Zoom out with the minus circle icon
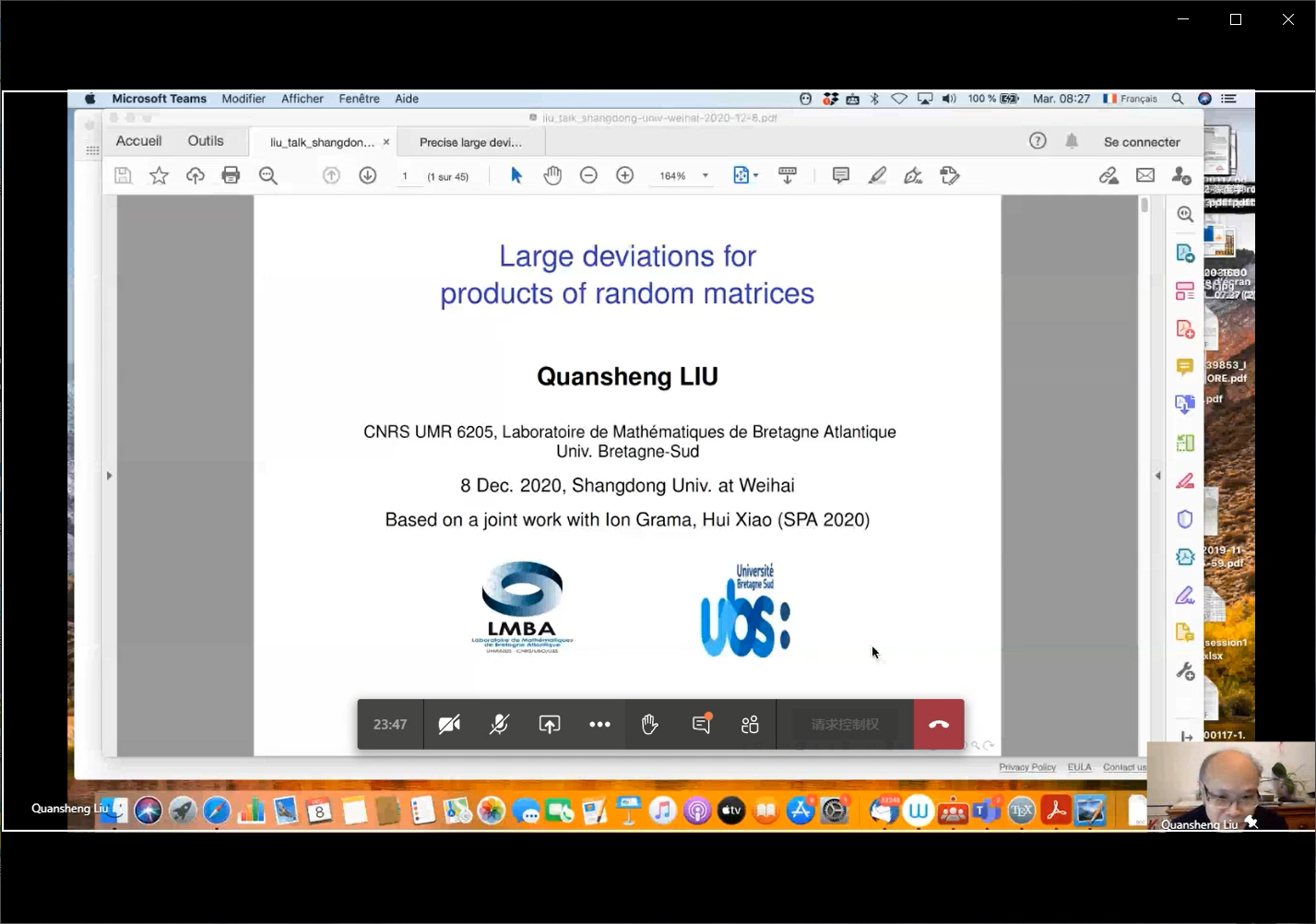1316x924 pixels. (x=588, y=176)
